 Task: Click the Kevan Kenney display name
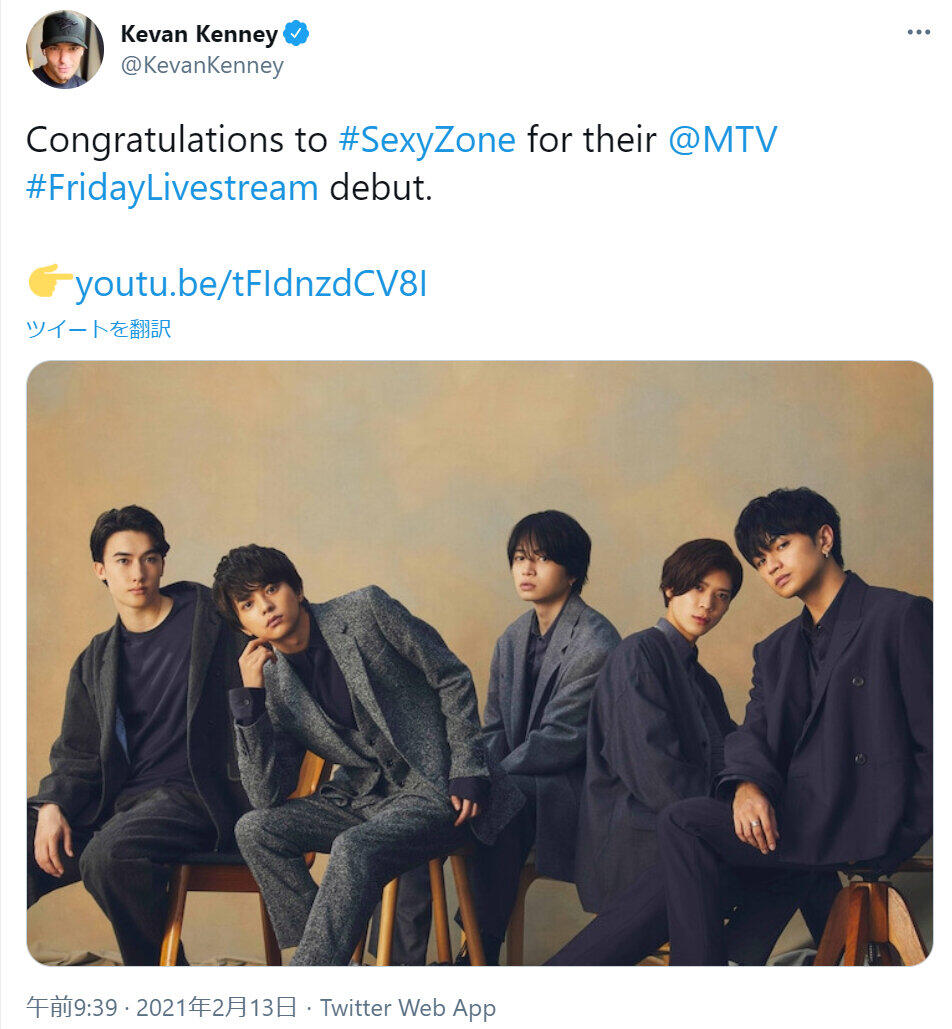click(x=199, y=34)
